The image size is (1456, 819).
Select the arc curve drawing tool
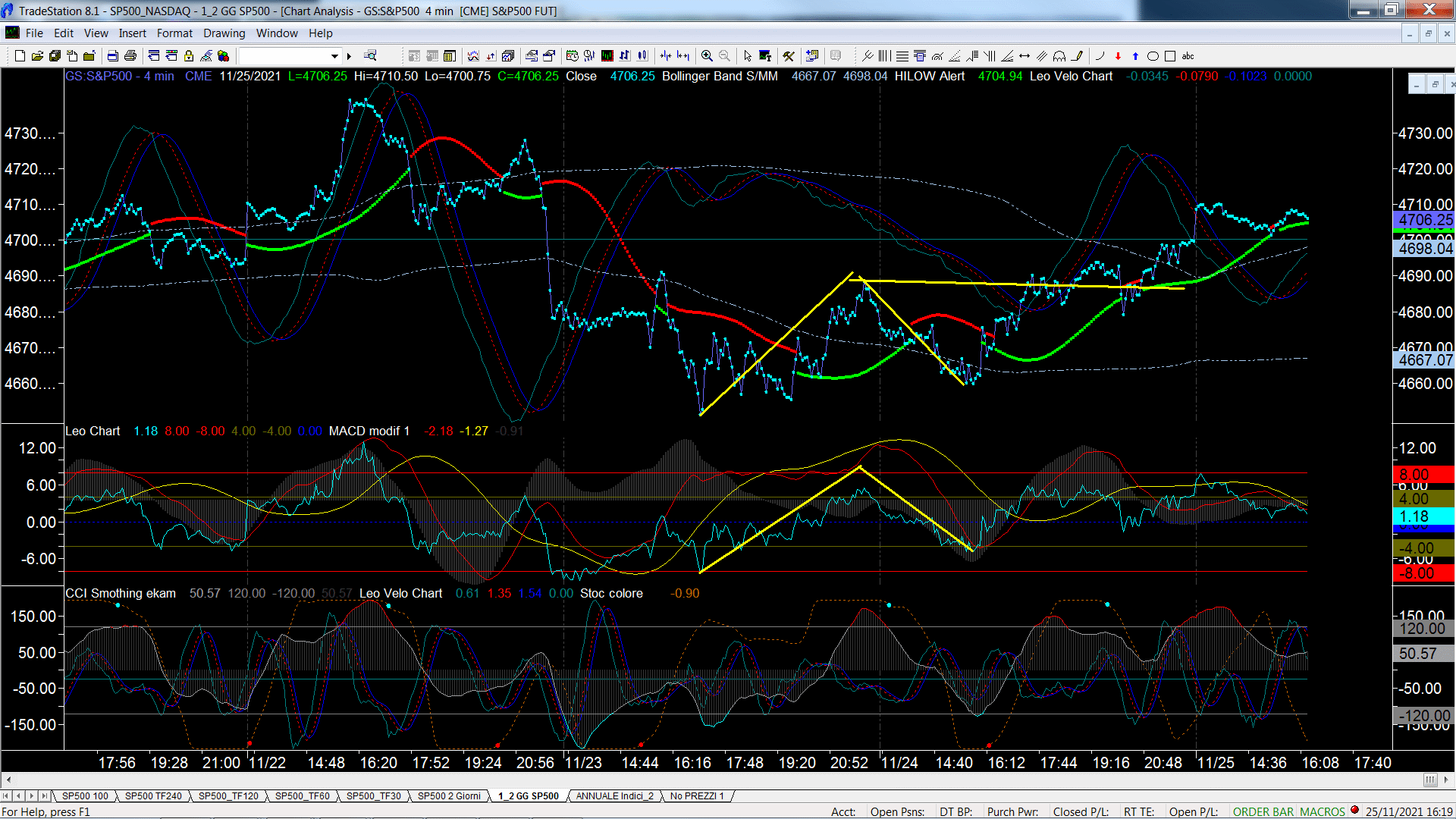(1100, 56)
